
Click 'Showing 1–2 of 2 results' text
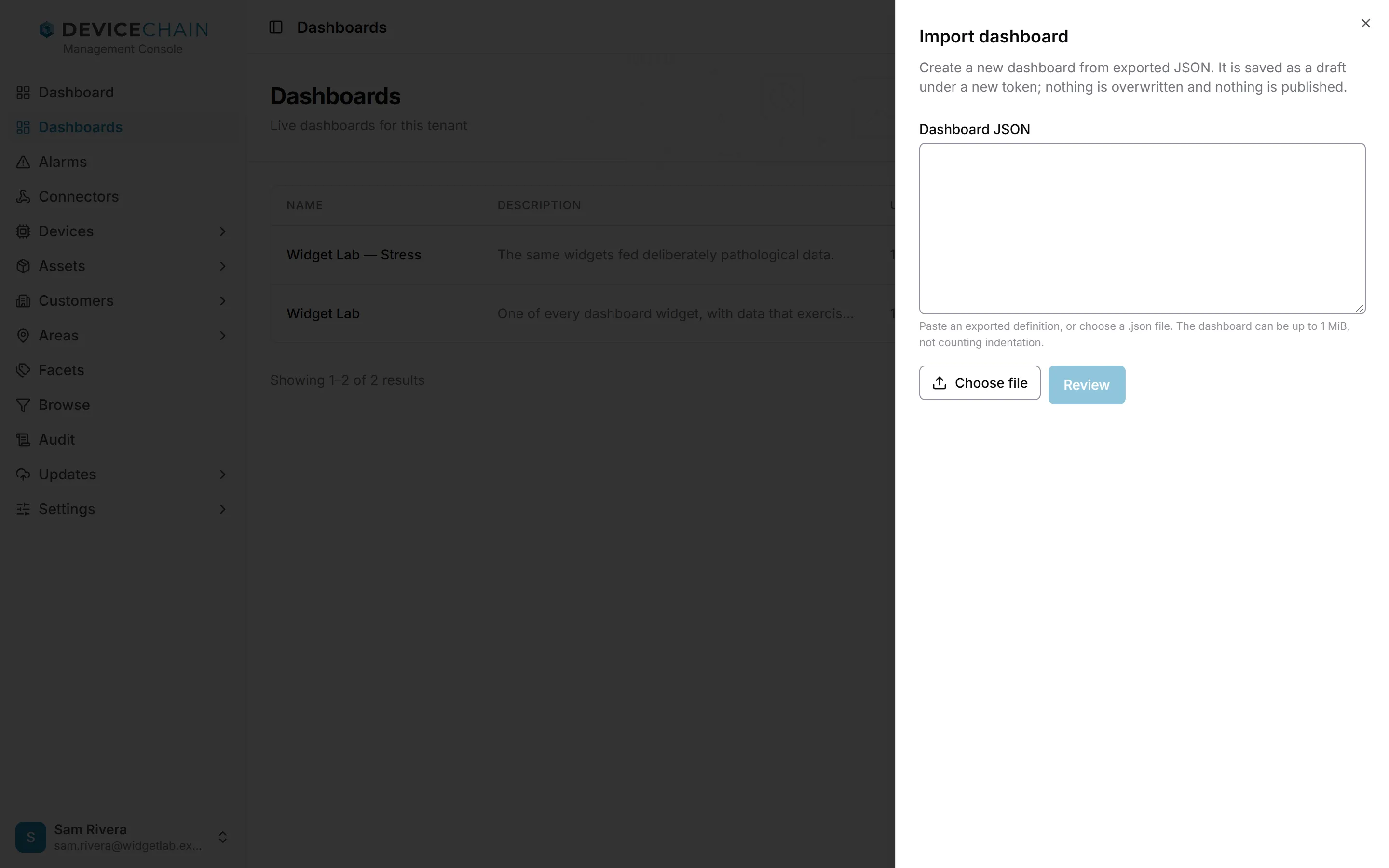point(347,380)
